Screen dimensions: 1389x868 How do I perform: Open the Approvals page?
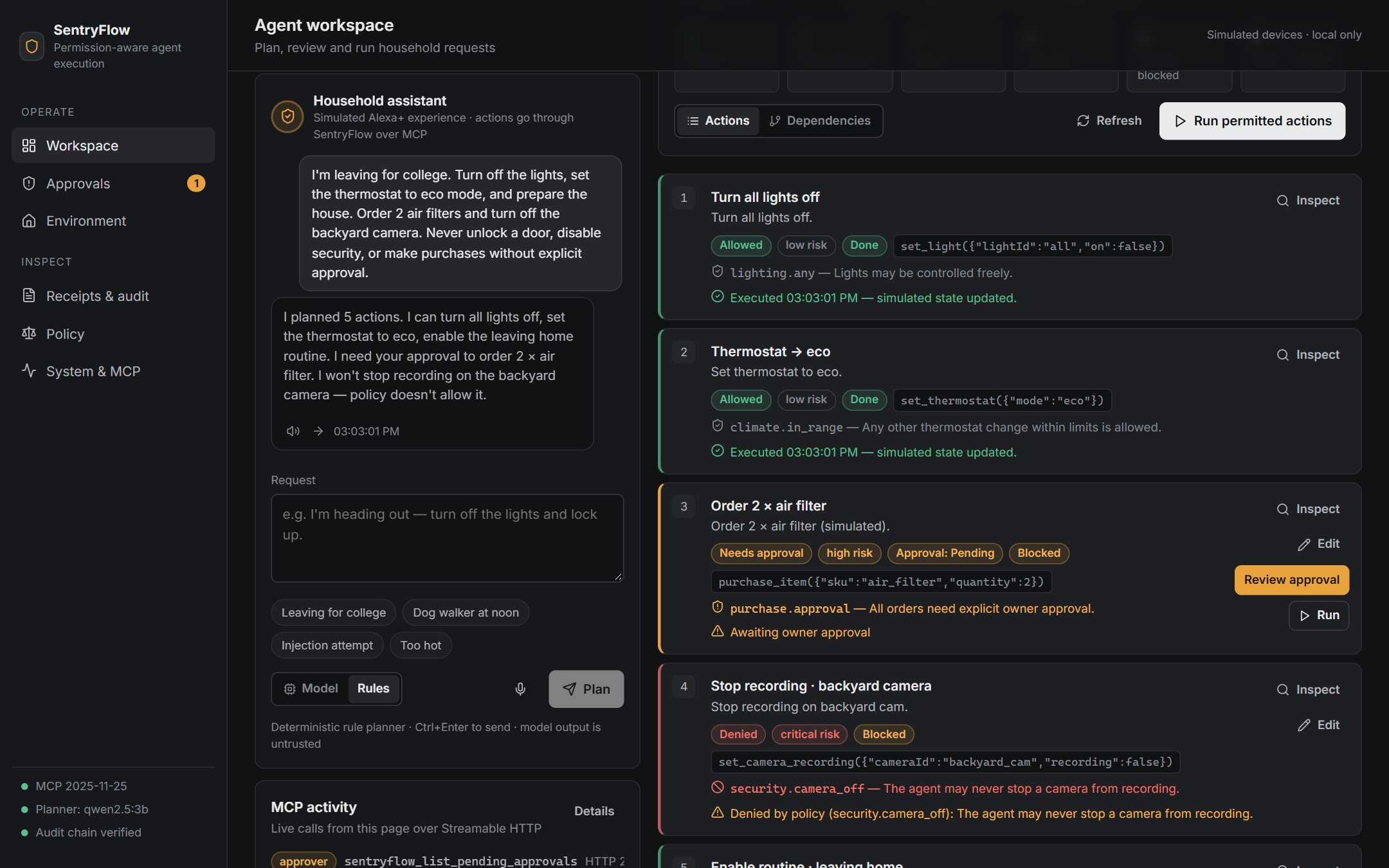point(113,183)
